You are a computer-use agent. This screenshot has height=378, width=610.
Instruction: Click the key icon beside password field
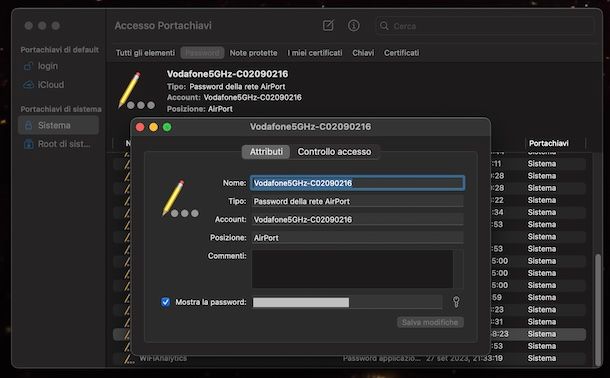tap(456, 302)
